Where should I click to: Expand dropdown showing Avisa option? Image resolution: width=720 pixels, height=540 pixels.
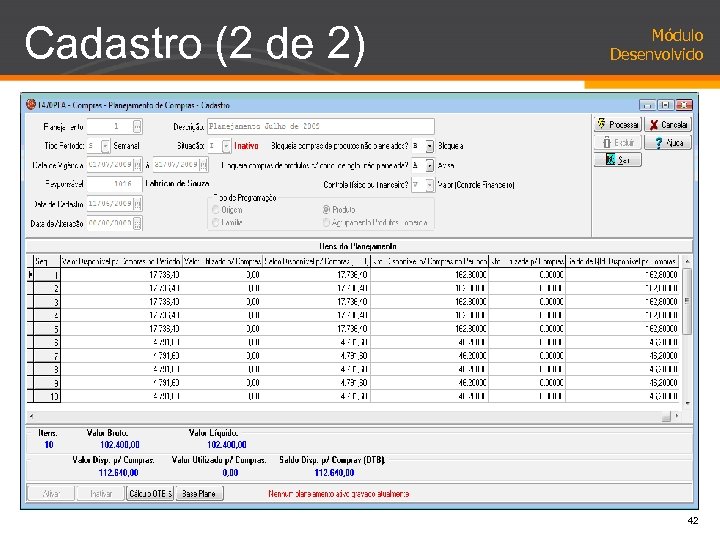(429, 165)
